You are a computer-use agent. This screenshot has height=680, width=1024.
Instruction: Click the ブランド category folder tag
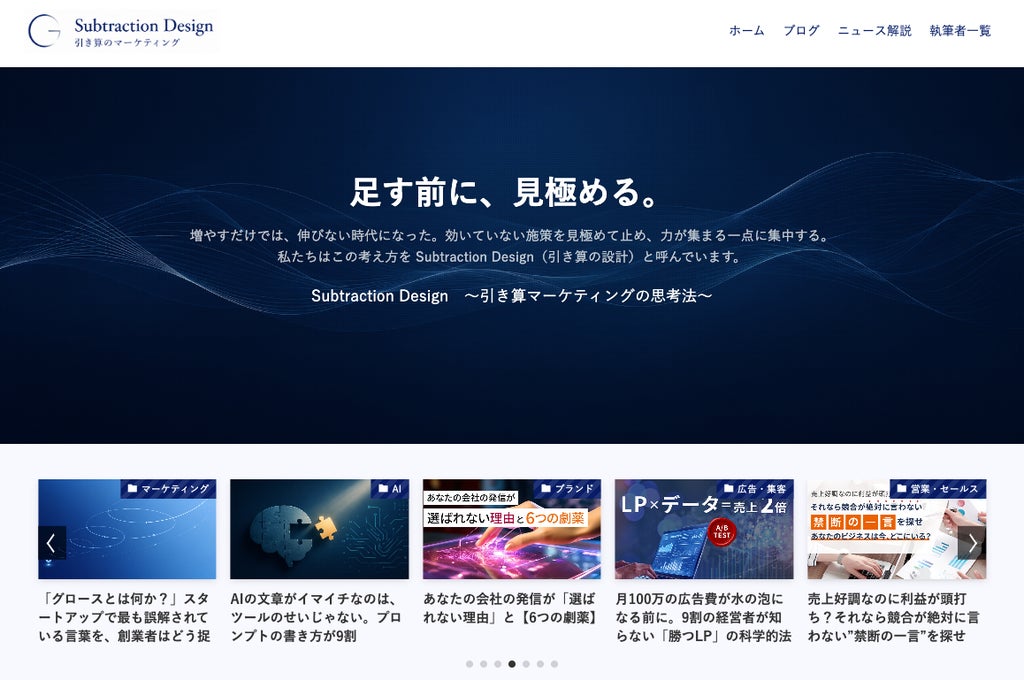pyautogui.click(x=568, y=489)
